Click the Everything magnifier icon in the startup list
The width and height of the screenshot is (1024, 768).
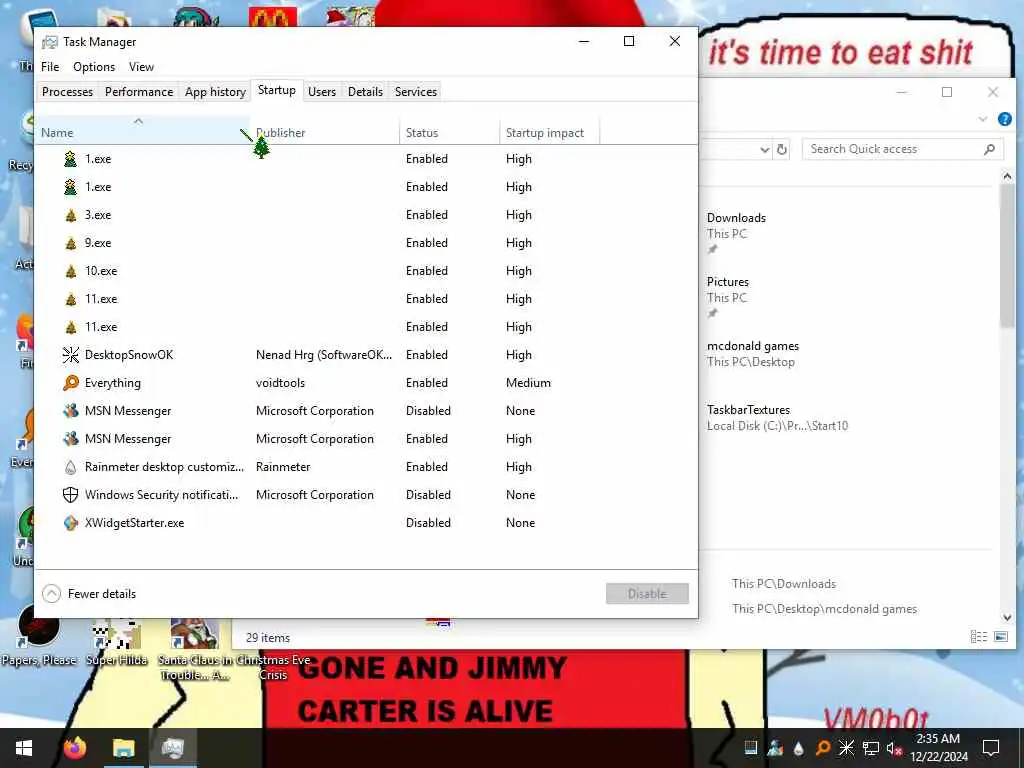71,383
